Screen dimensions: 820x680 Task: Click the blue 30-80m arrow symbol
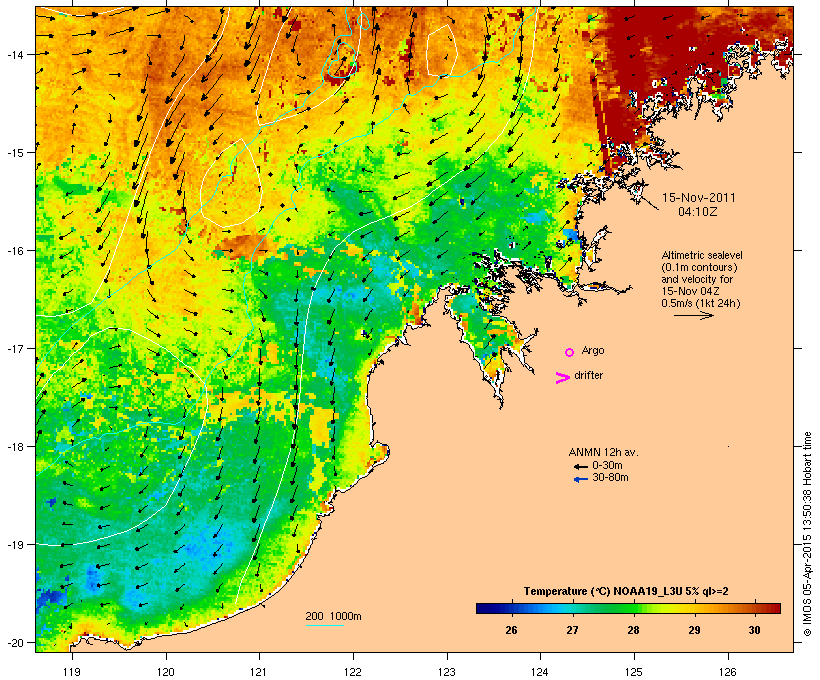tap(580, 479)
